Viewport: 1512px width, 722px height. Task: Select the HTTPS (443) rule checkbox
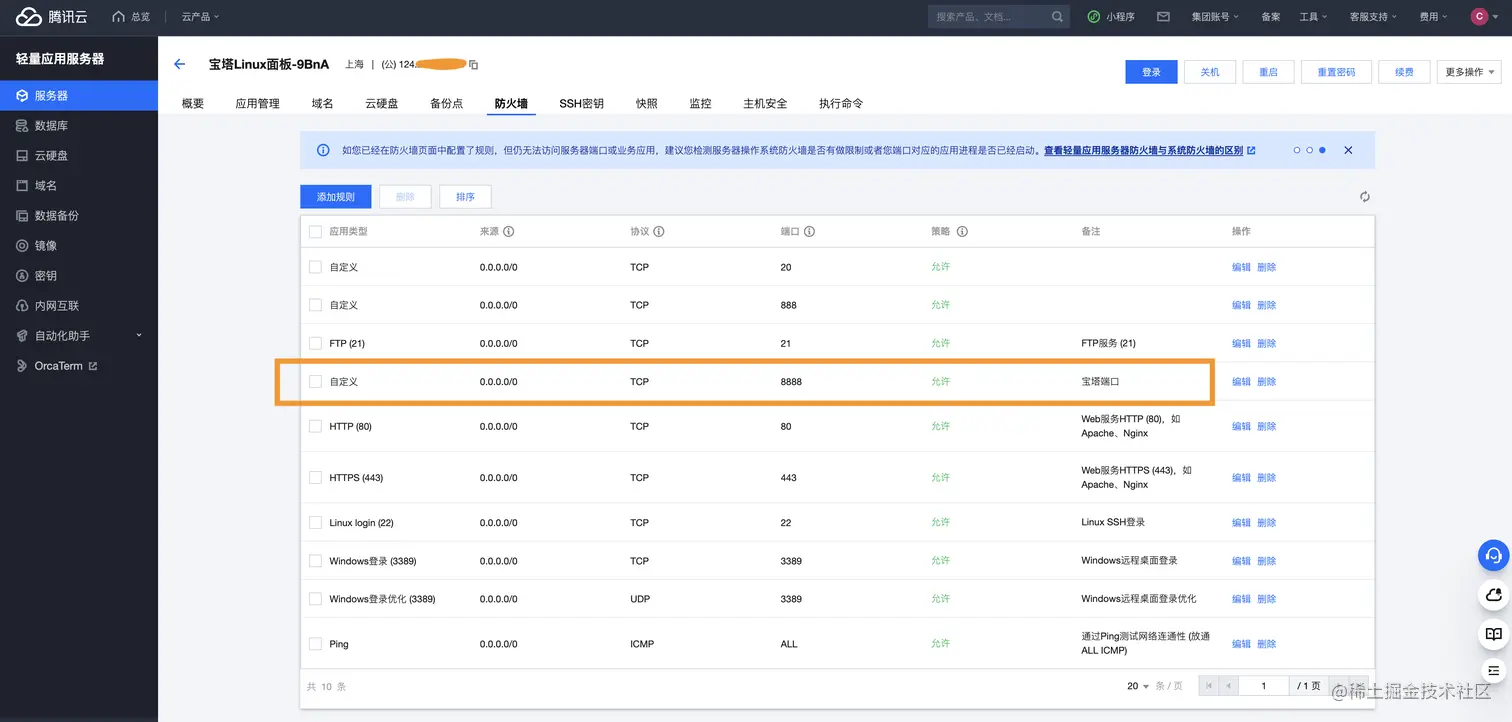[x=315, y=478]
